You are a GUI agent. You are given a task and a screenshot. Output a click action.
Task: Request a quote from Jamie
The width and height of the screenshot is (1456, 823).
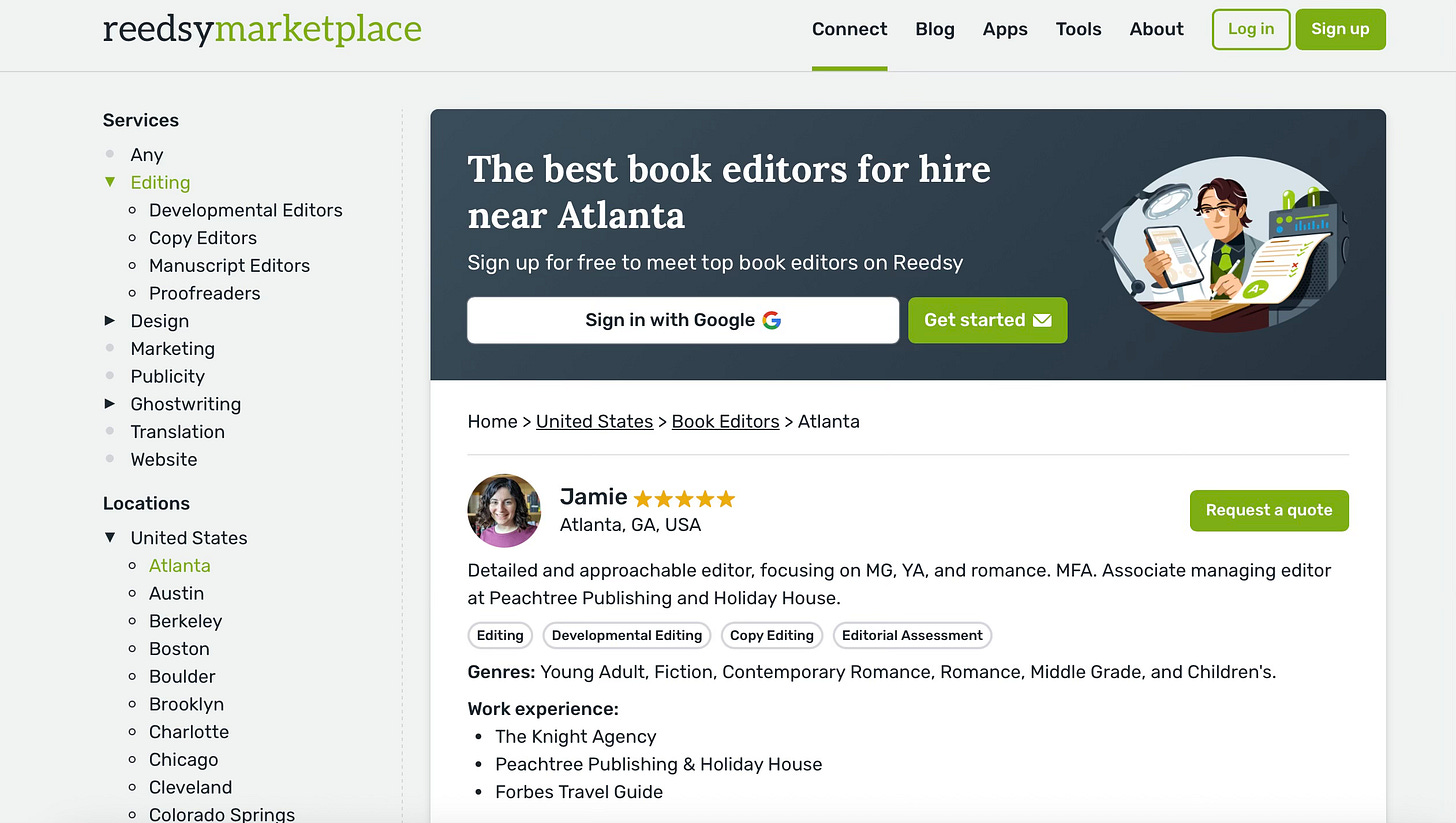click(1269, 510)
